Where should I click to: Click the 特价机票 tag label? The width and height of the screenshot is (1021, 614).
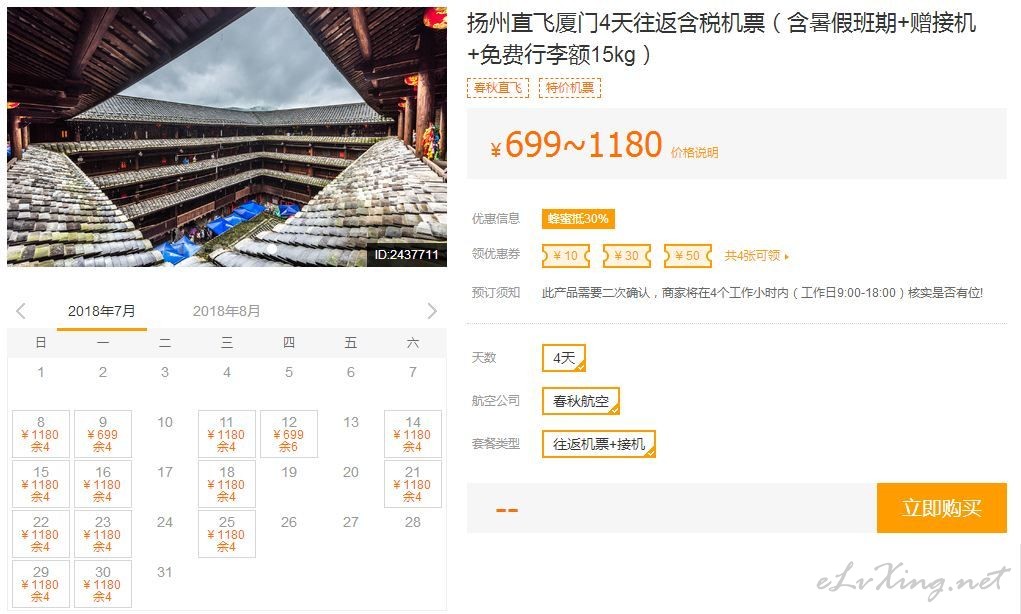pyautogui.click(x=570, y=87)
